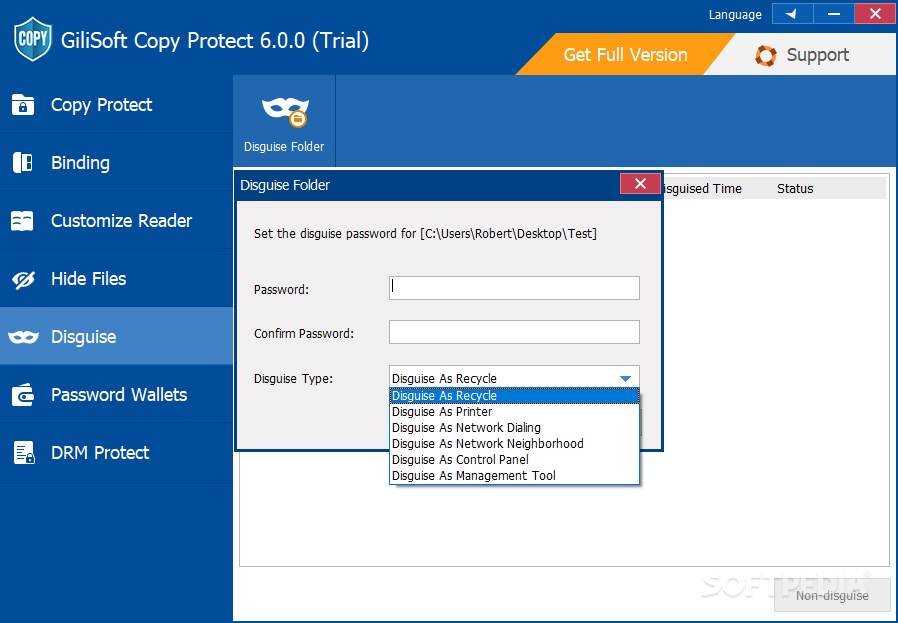
Task: Click the GiliSoft Copy shield logo
Action: pyautogui.click(x=33, y=39)
